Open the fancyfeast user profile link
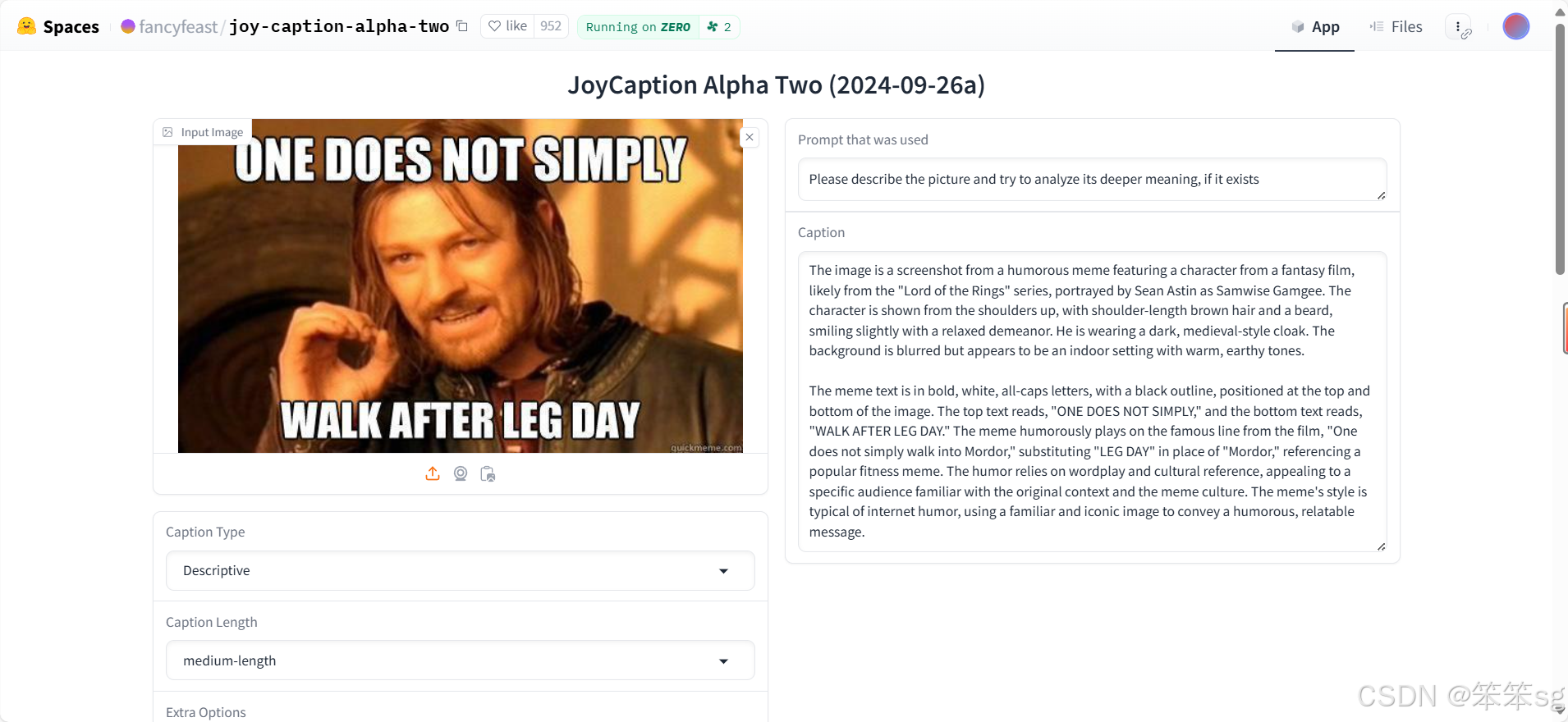The image size is (1568, 722). pos(178,26)
